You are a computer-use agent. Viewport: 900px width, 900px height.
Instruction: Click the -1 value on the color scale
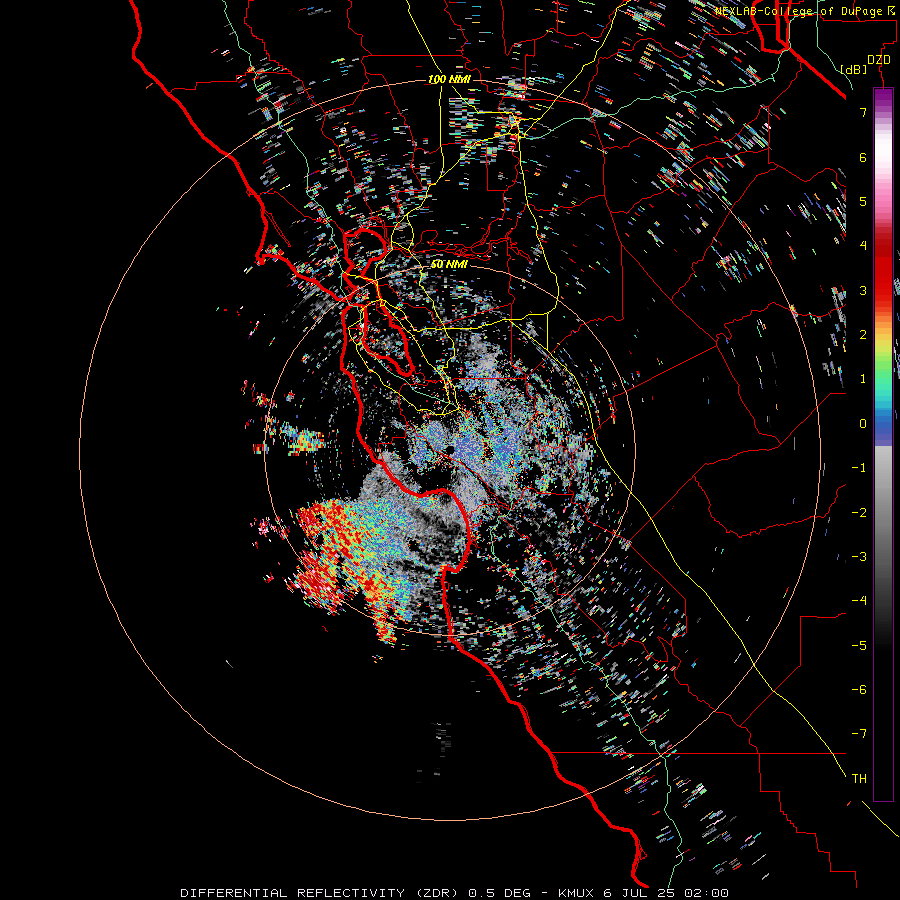[x=859, y=468]
